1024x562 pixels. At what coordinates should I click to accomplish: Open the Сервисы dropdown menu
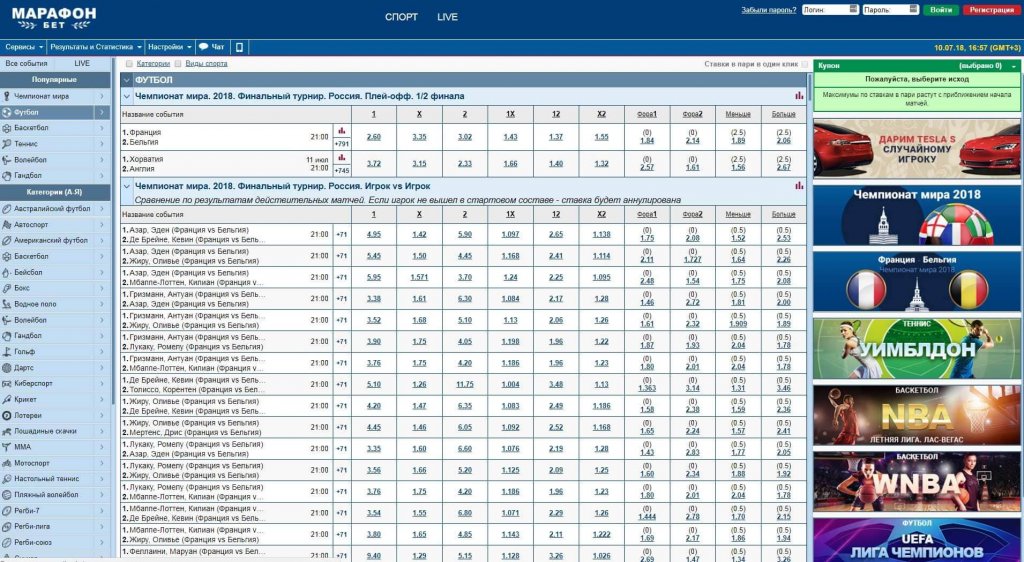[24, 47]
